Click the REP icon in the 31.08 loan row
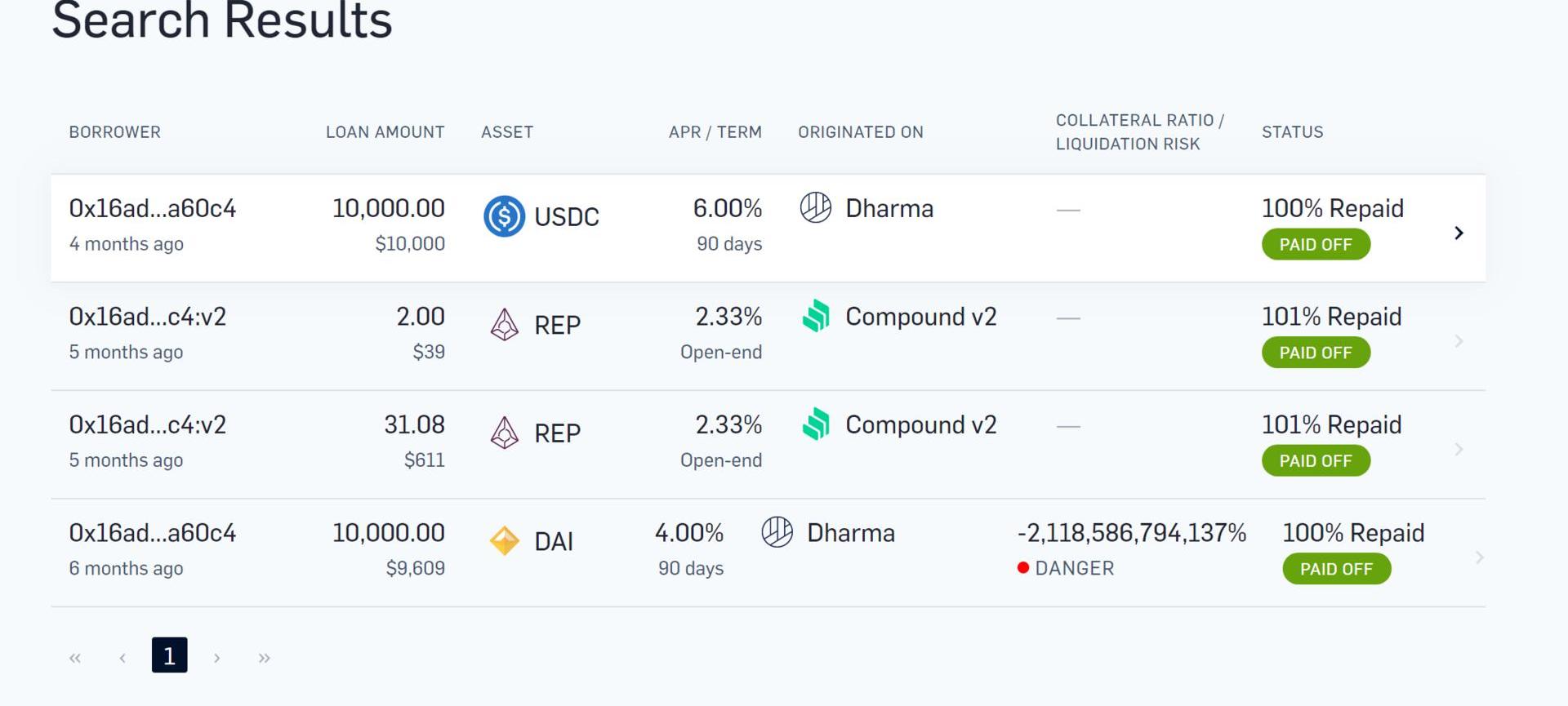The width and height of the screenshot is (1568, 706). coord(504,433)
